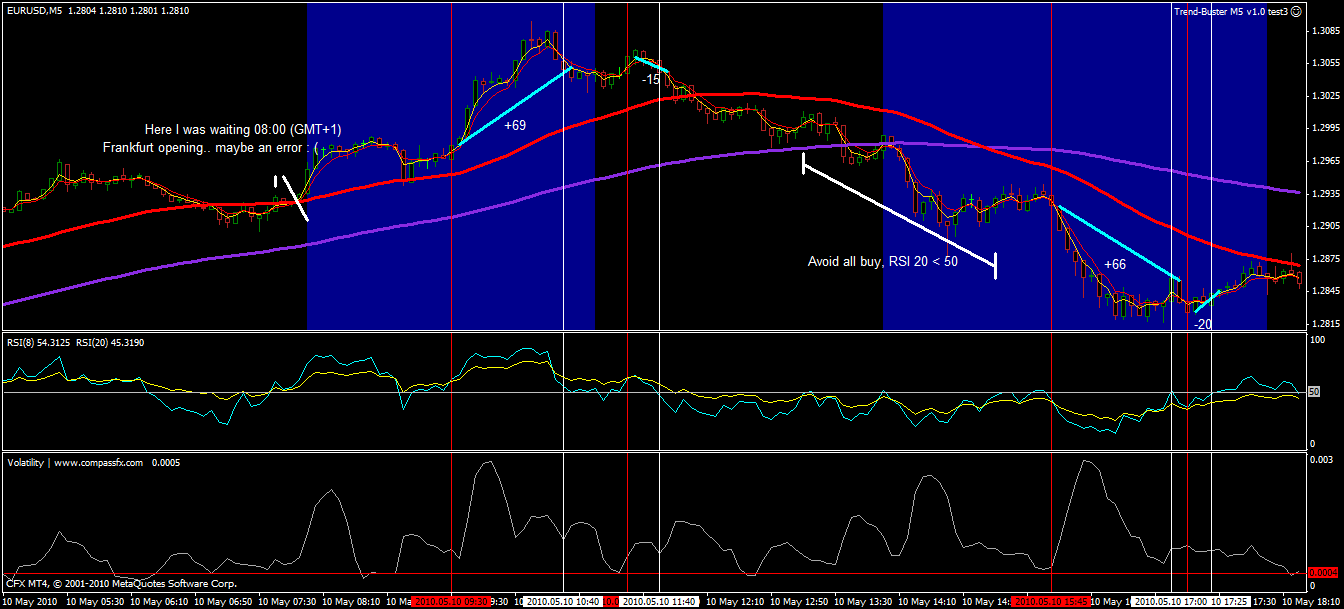Click the red 2010.05.10 15:45 time marker
This screenshot has width=1344, height=609.
1051,602
